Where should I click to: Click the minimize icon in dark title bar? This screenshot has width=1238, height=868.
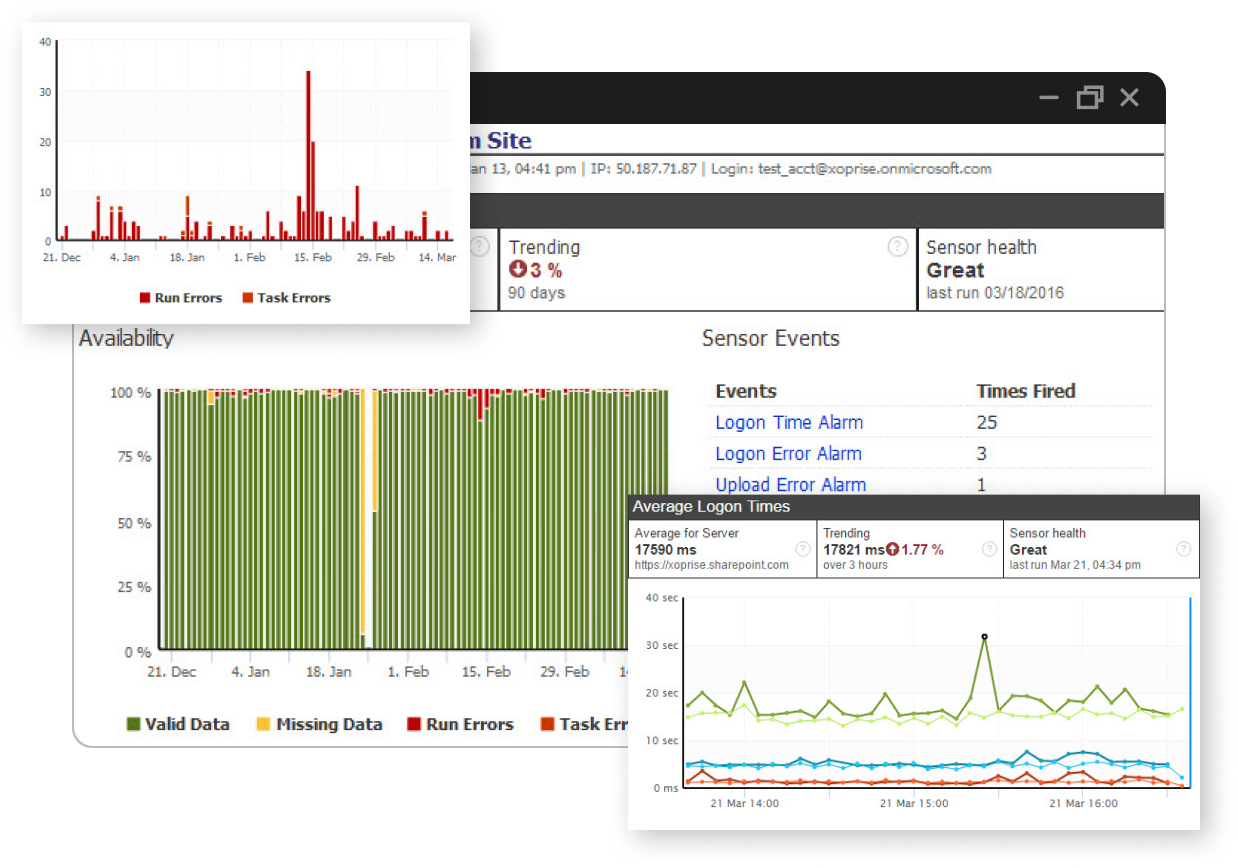[x=1049, y=98]
